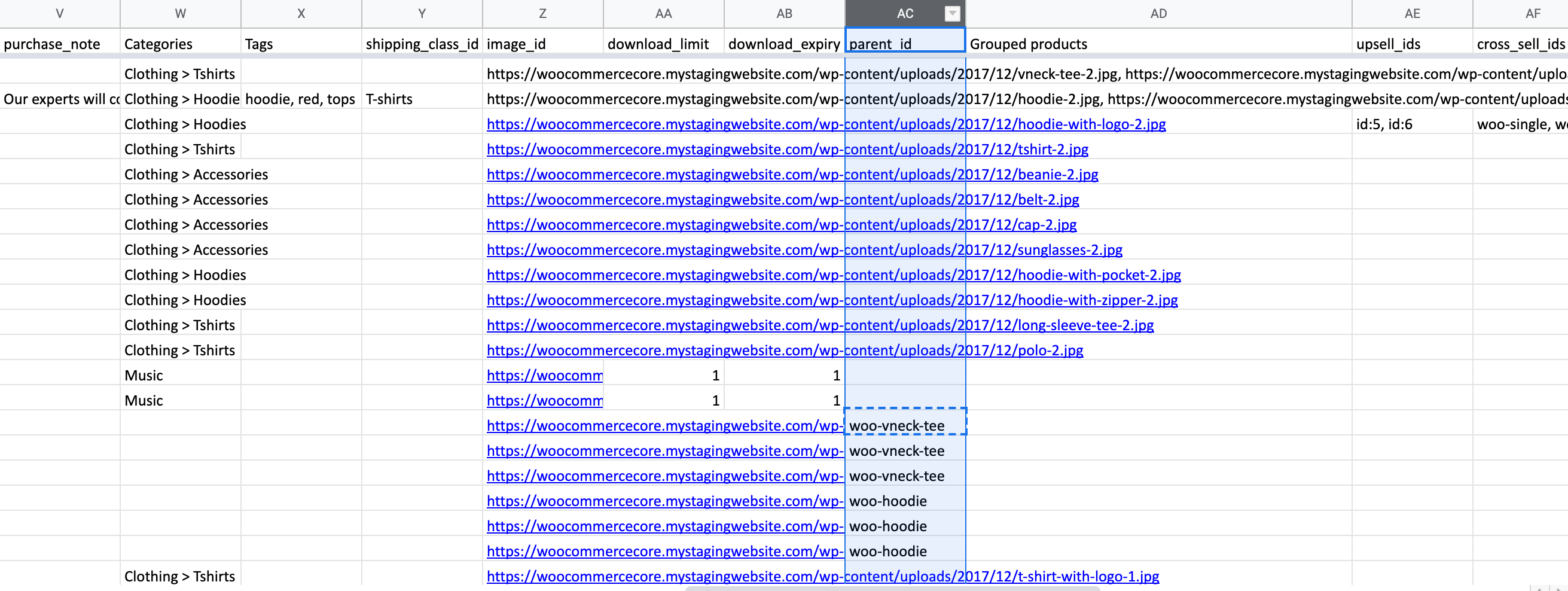Select column AD header
This screenshot has height=591, width=1568.
click(1158, 13)
